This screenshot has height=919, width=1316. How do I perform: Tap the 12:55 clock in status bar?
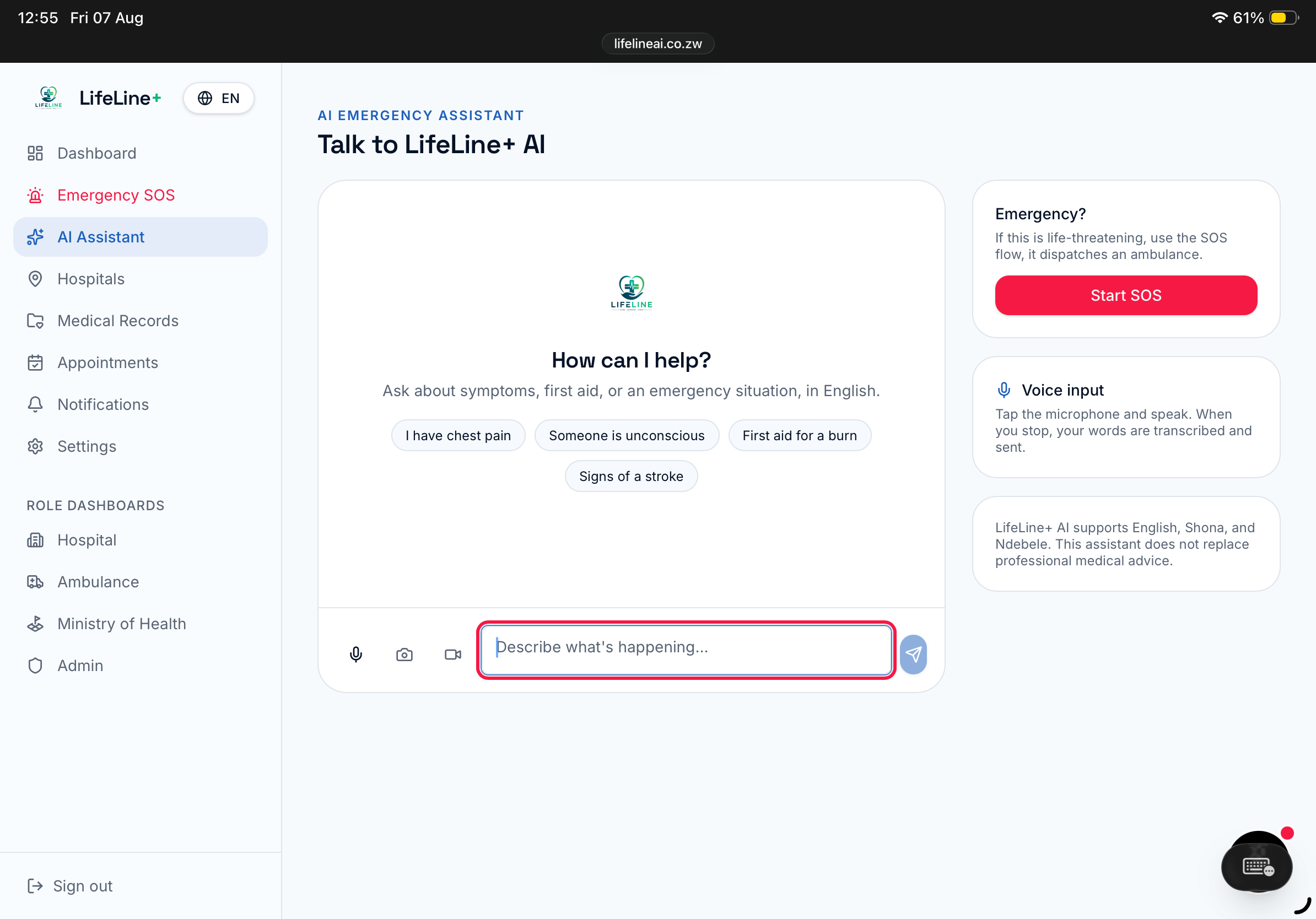click(38, 18)
